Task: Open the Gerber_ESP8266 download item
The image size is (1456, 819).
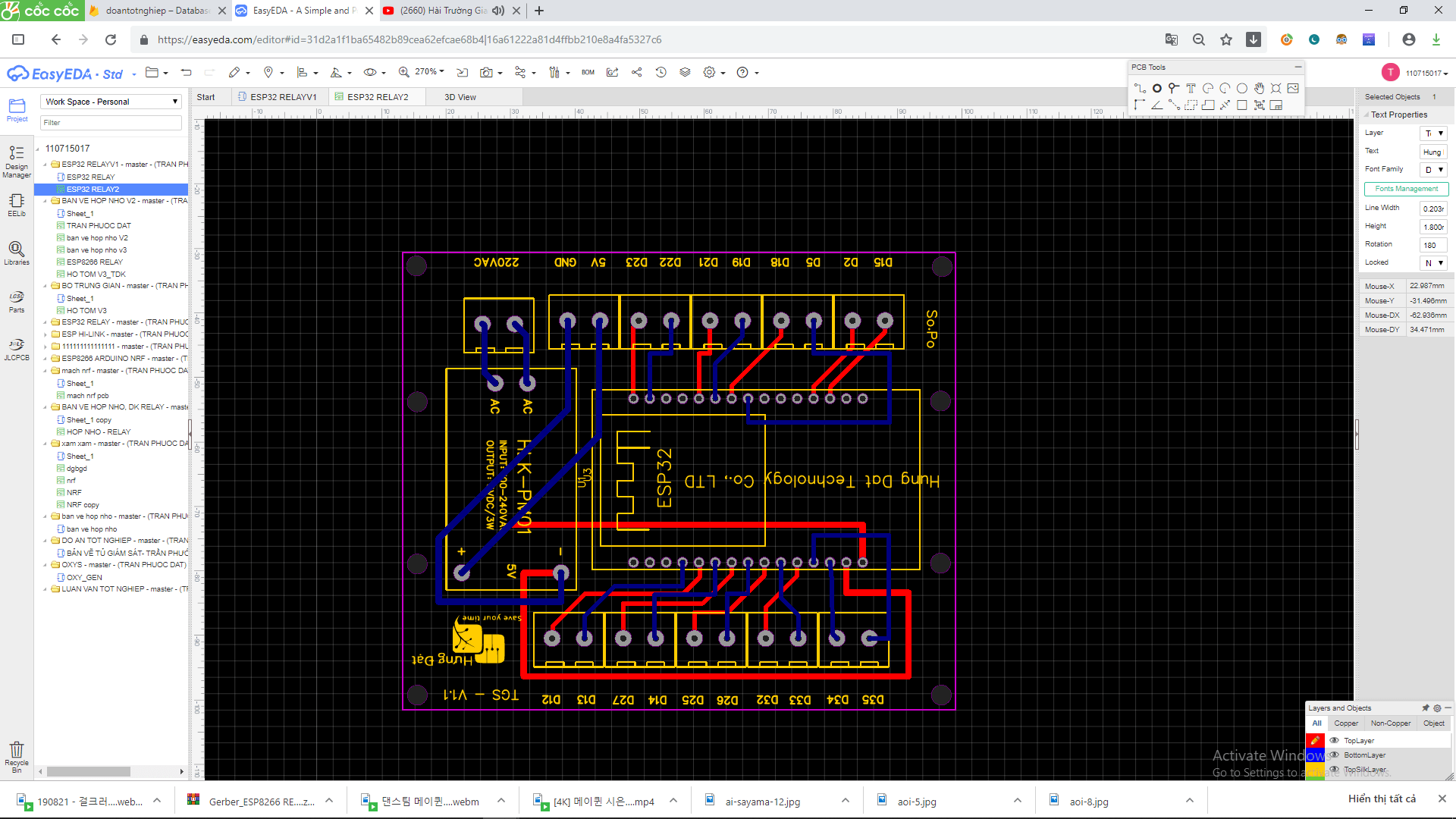Action: point(262,802)
